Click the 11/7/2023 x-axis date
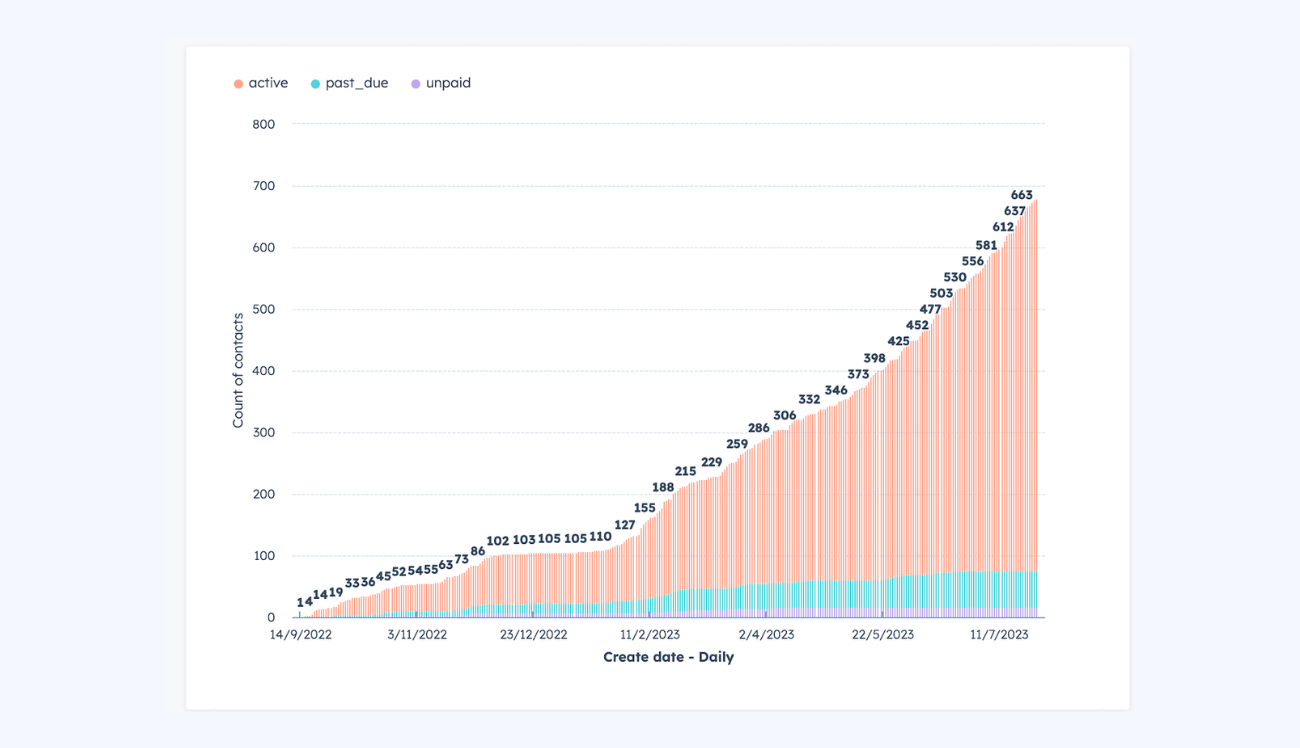The height and width of the screenshot is (748, 1300). 998,634
